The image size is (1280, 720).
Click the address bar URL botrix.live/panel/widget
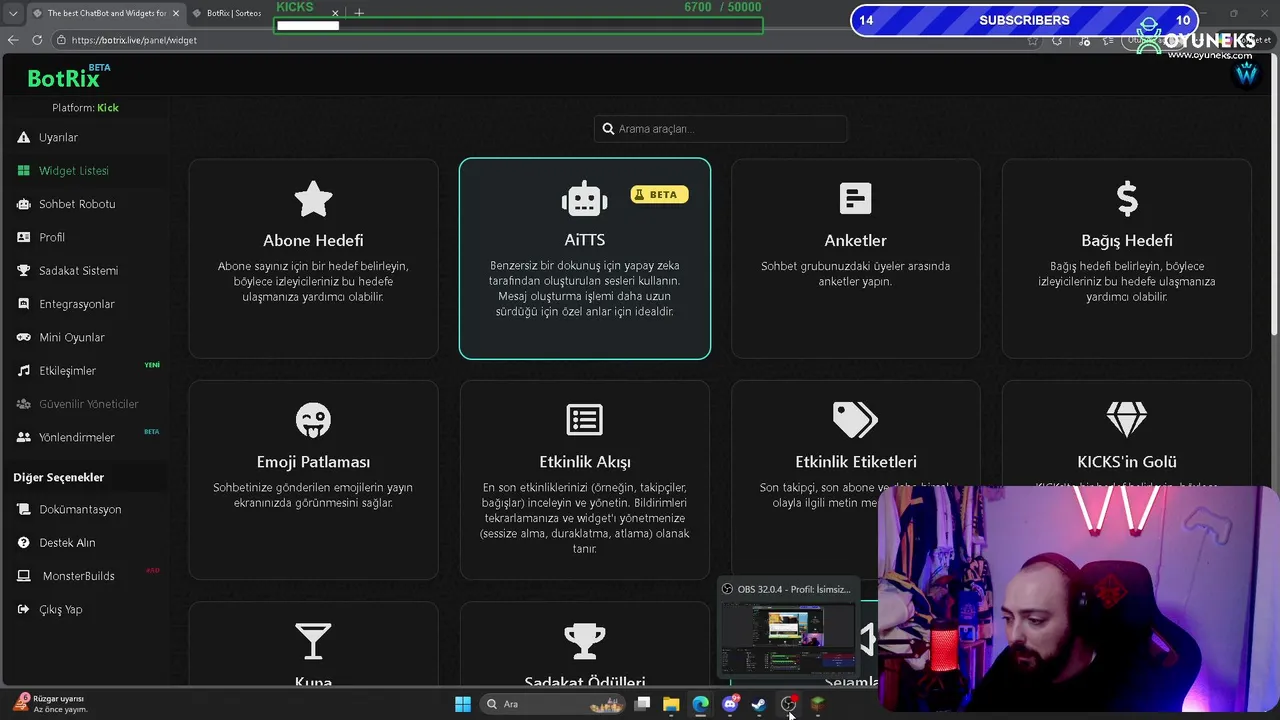[x=134, y=40]
